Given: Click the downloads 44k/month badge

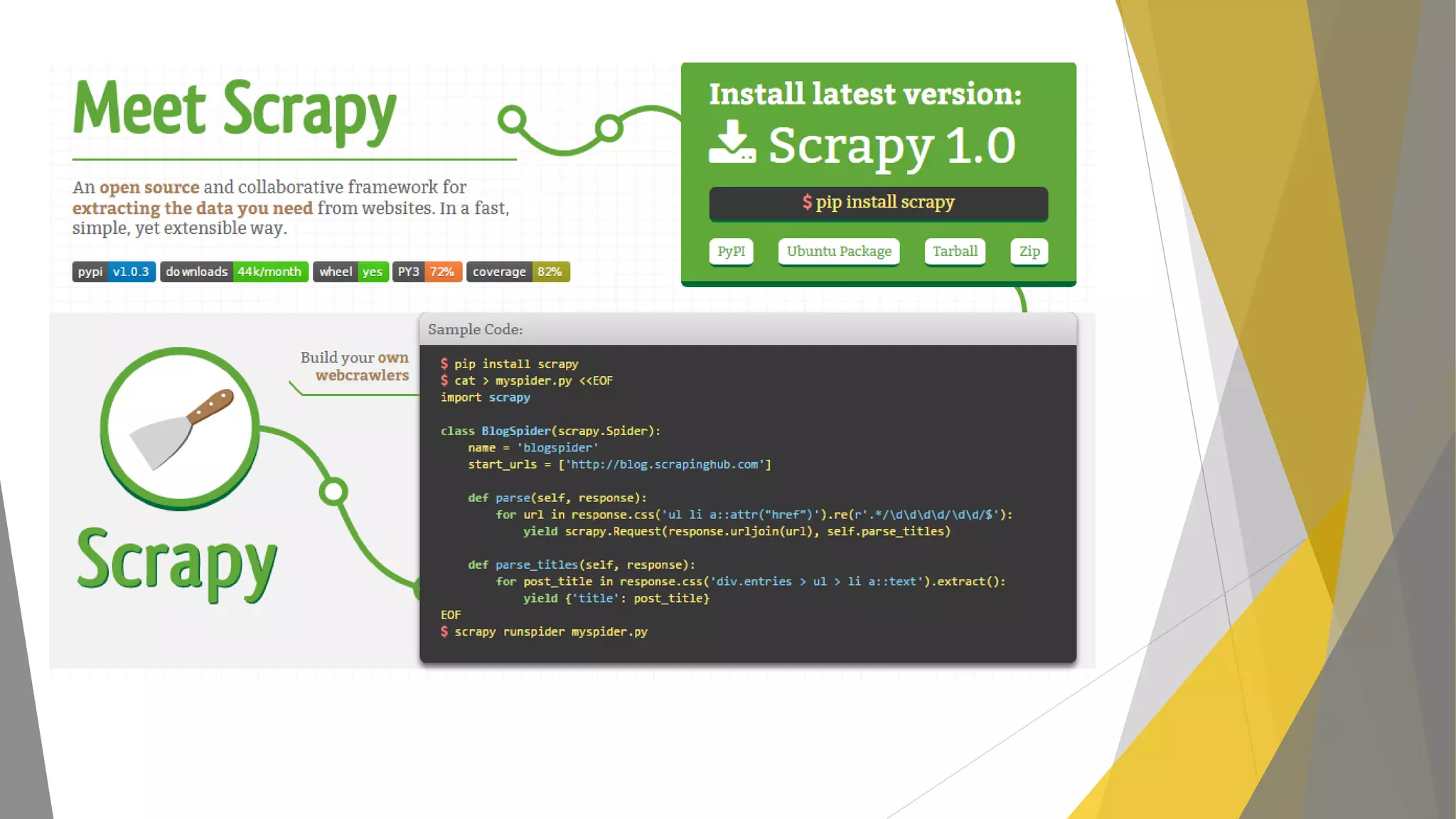Looking at the screenshot, I should [x=234, y=272].
